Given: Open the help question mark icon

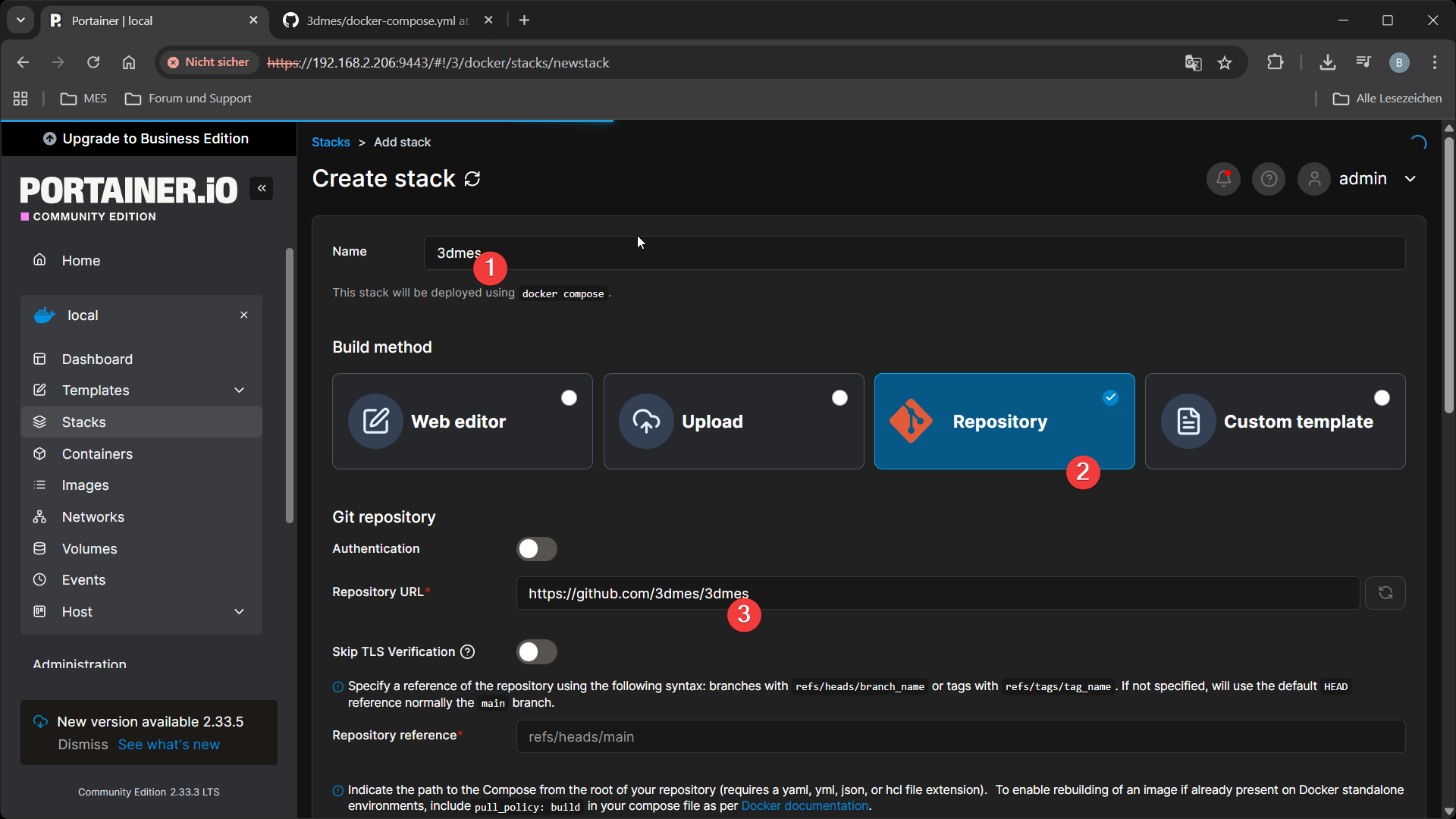Looking at the screenshot, I should pyautogui.click(x=1269, y=179).
